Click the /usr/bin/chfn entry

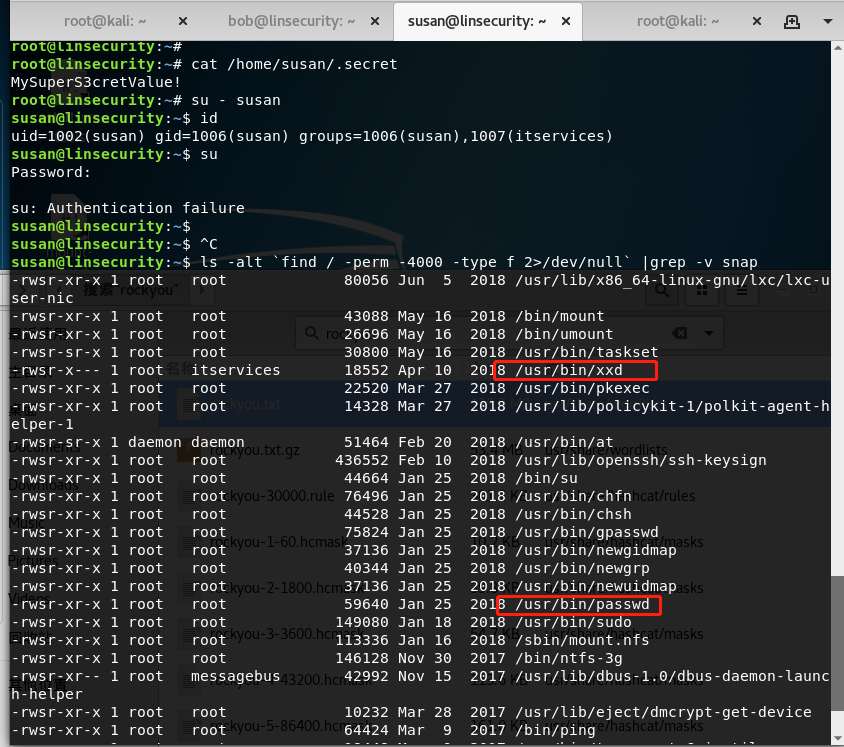coord(573,497)
